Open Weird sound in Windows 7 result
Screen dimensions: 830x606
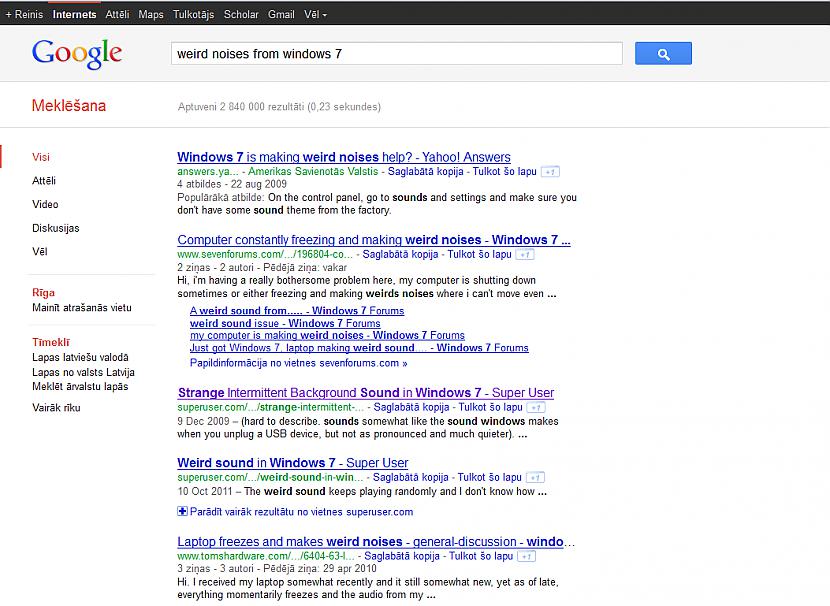pyautogui.click(x=293, y=463)
